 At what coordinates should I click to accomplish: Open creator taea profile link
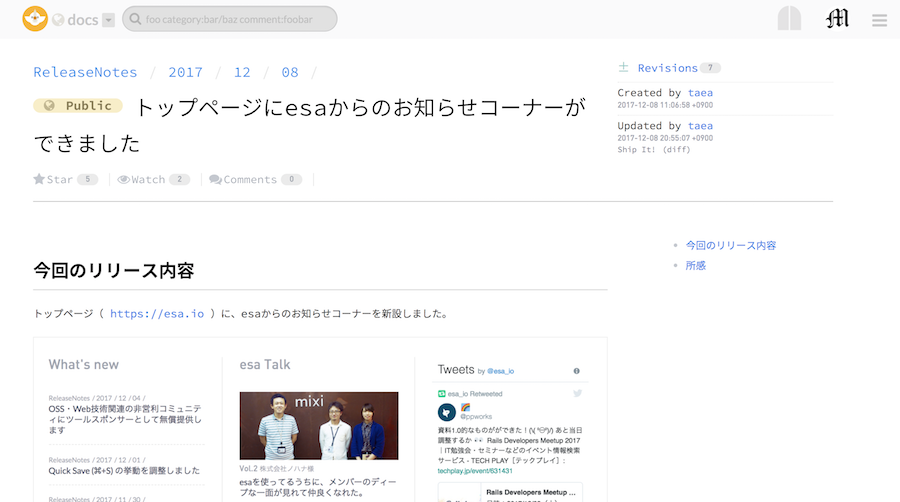point(700,92)
